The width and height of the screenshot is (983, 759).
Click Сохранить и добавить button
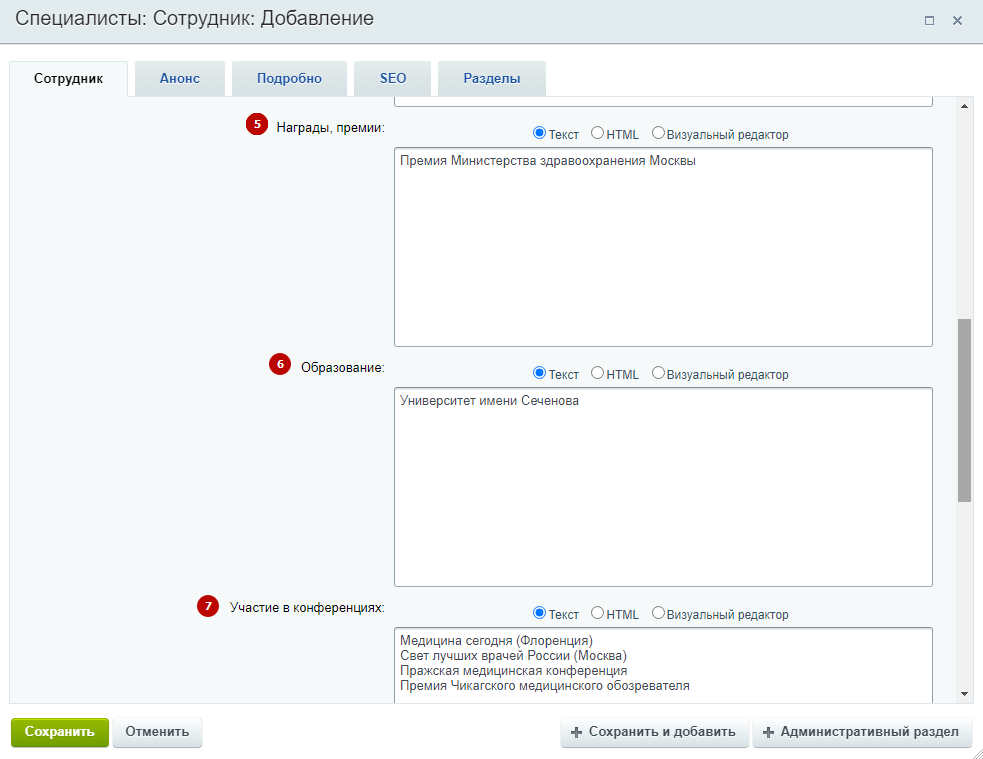click(654, 732)
